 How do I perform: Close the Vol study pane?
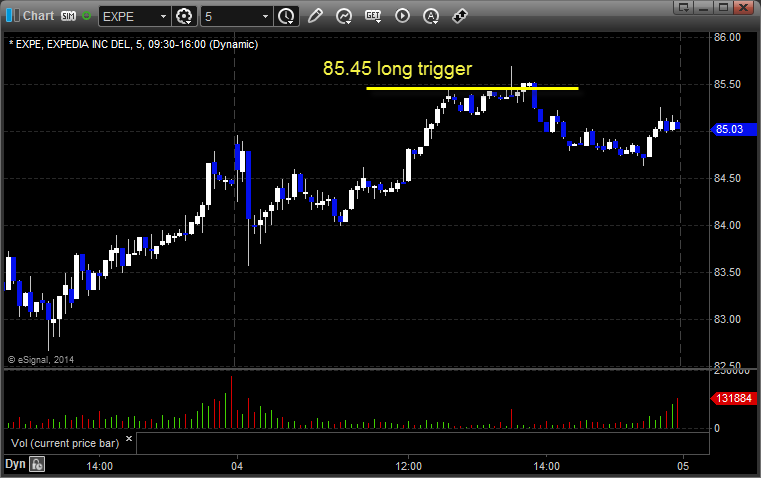129,439
